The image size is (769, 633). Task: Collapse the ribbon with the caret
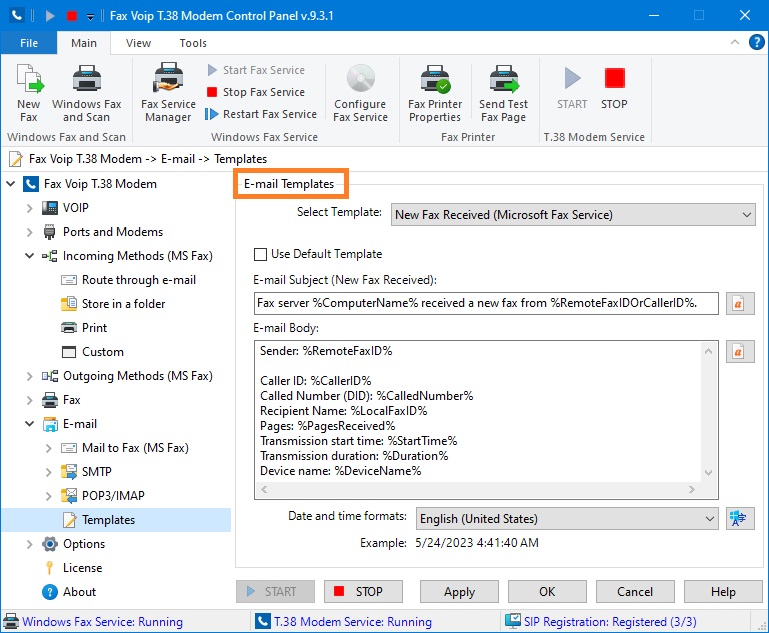tap(735, 42)
